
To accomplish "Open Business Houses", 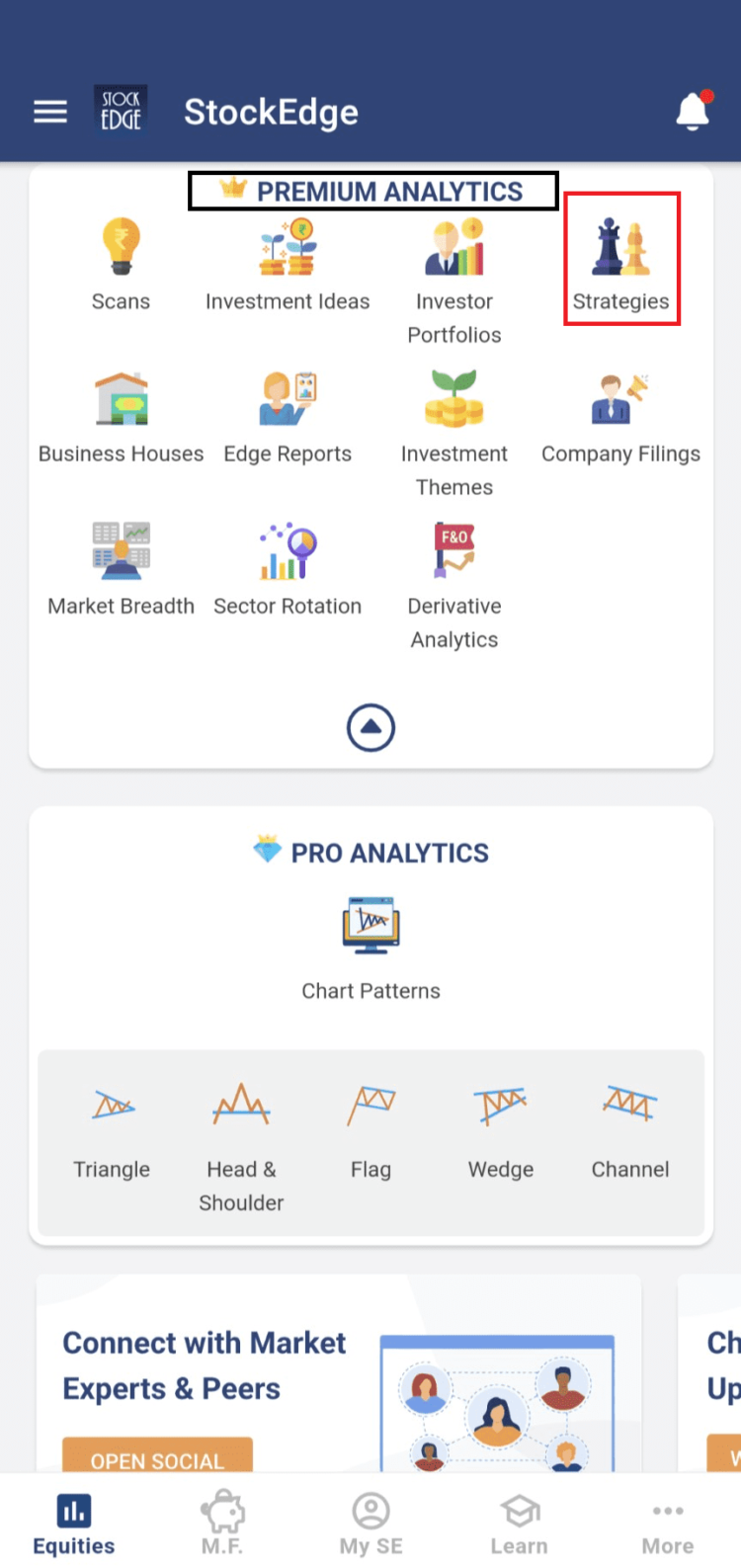I will pos(121,400).
